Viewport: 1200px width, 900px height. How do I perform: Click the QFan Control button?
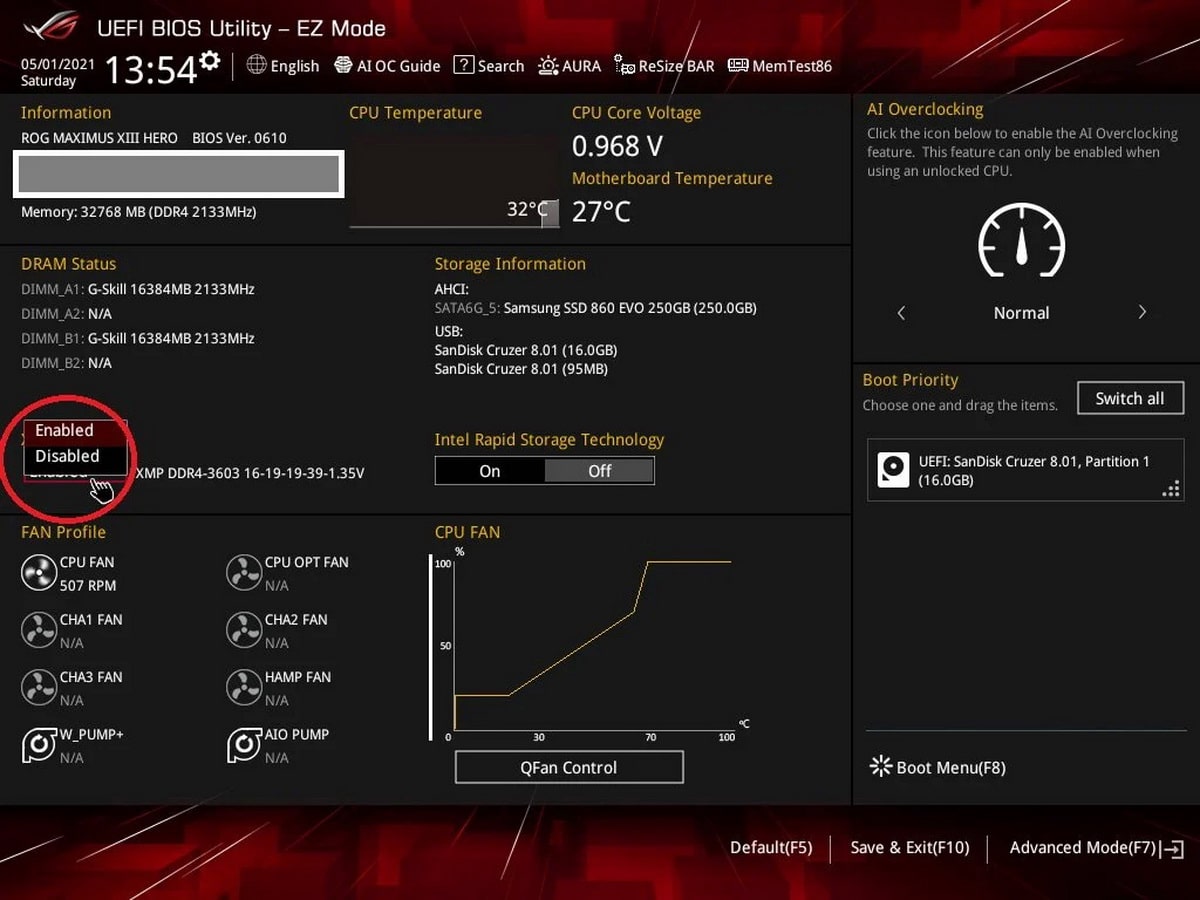(x=569, y=768)
